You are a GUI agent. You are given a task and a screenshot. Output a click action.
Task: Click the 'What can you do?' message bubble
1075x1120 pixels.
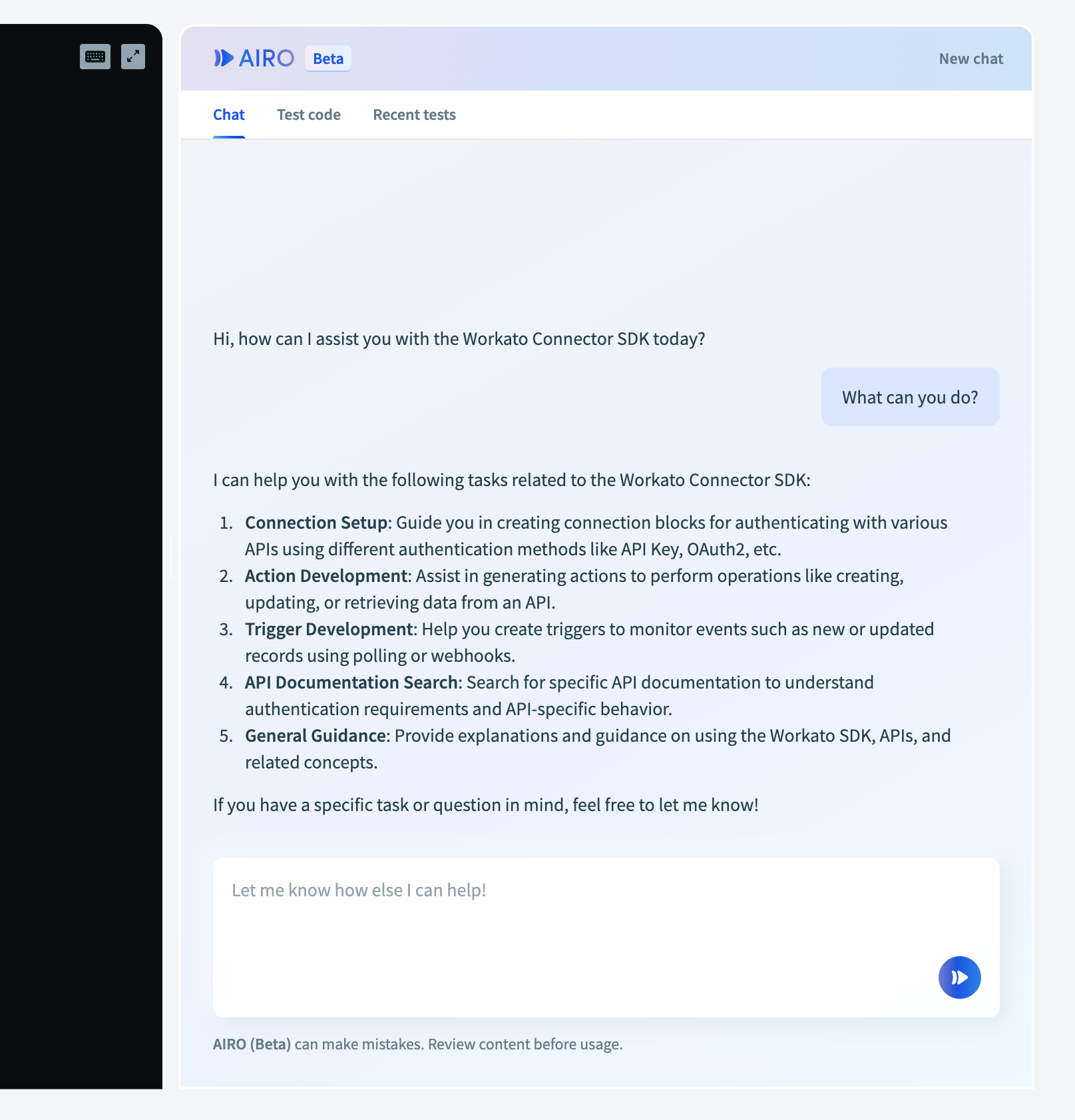(x=910, y=397)
